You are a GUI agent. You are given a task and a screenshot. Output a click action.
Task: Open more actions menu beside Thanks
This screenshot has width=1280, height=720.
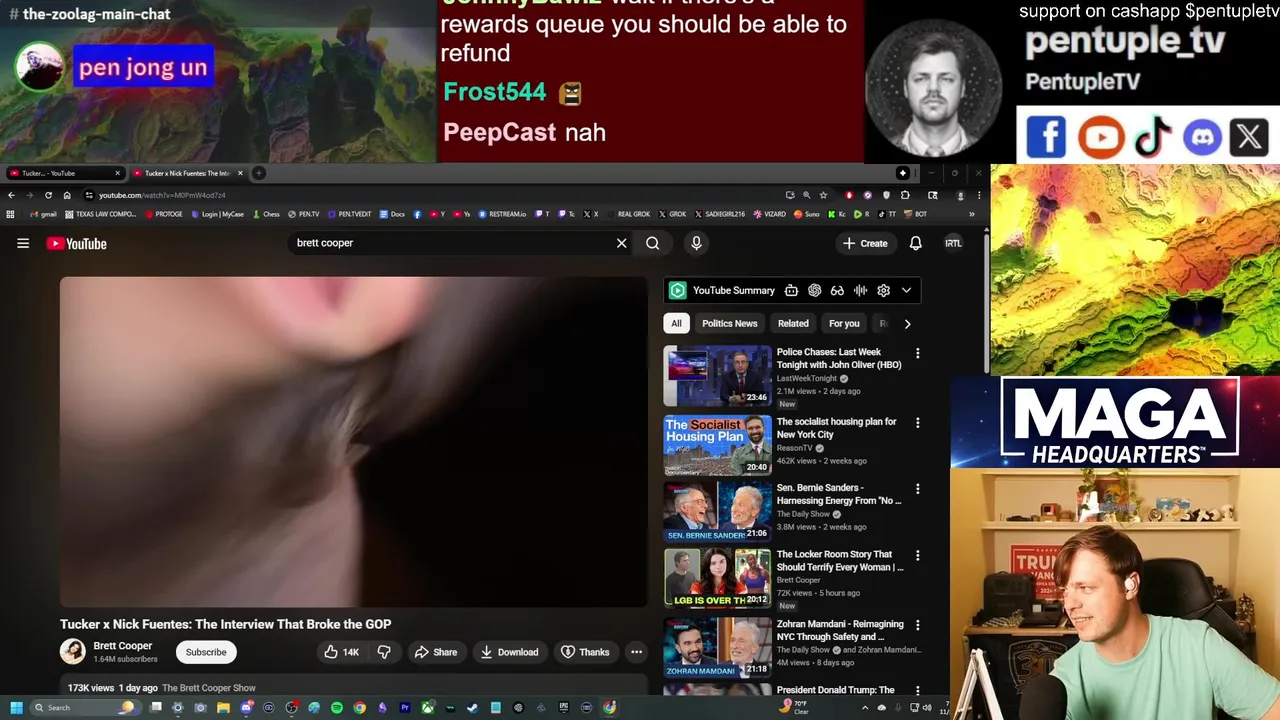click(636, 652)
